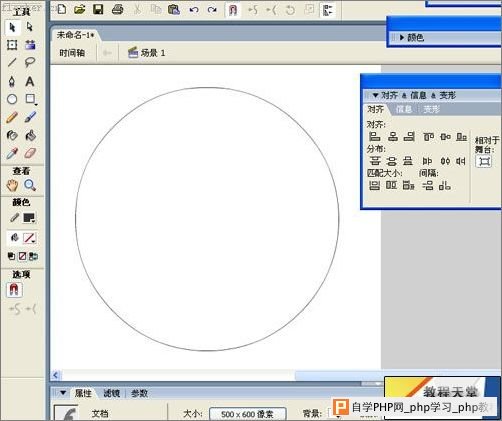This screenshot has height=421, width=502.
Task: Select the Text tool
Action: [x=30, y=82]
